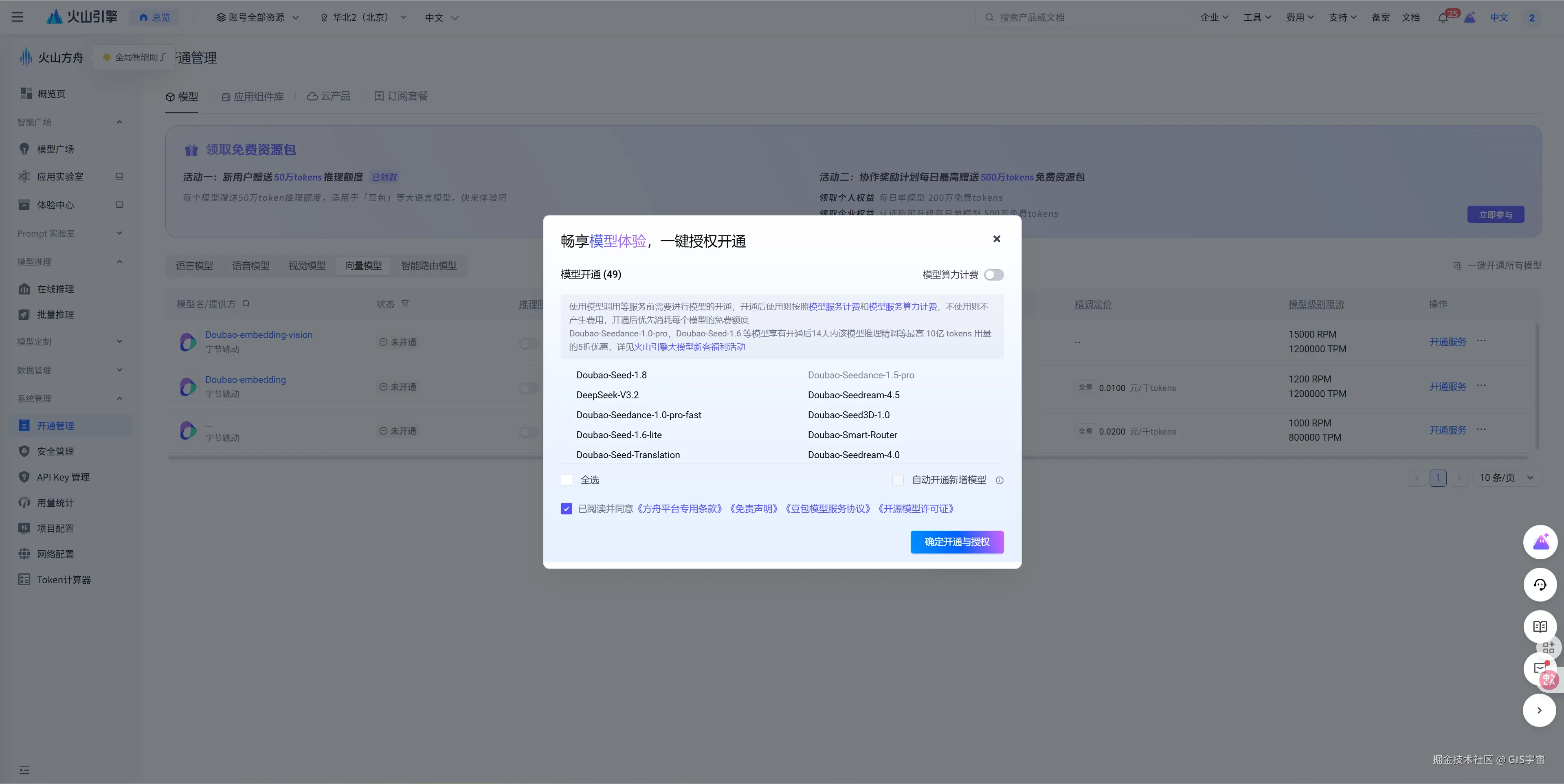
Task: Open notifications bell with badge 25
Action: coord(1443,18)
